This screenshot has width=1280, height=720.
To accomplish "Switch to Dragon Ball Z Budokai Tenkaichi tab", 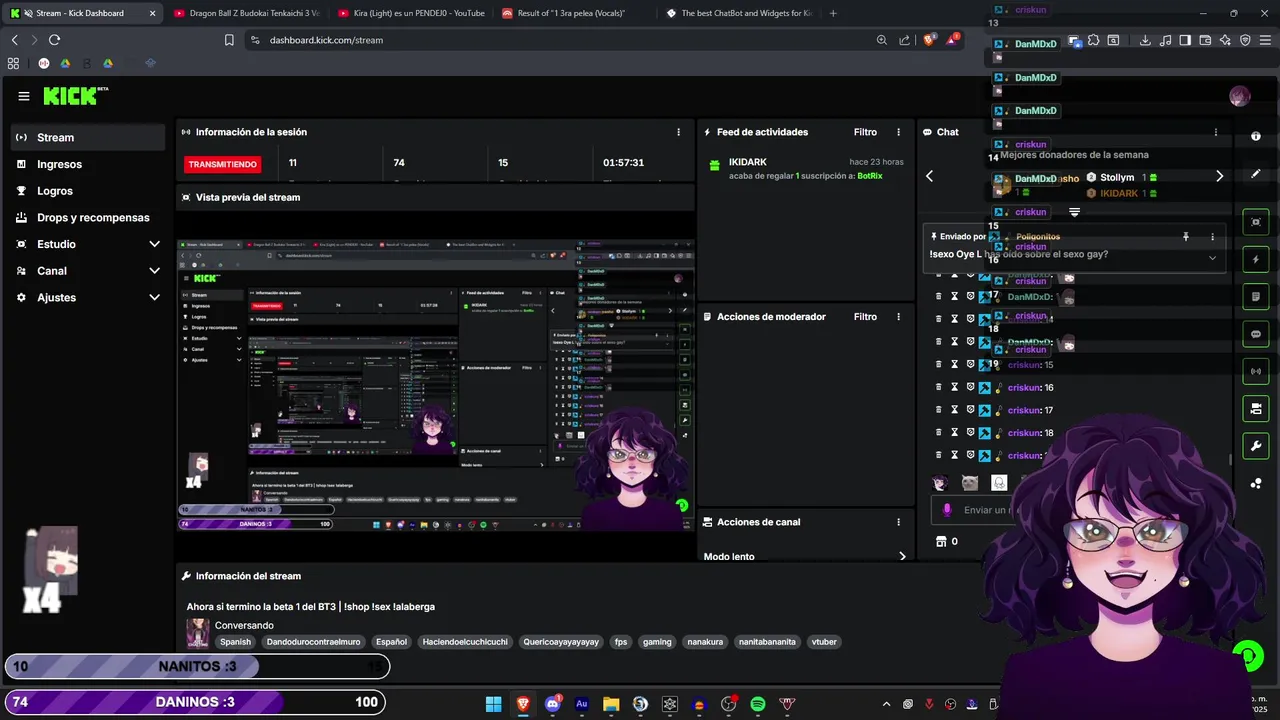I will (x=246, y=13).
